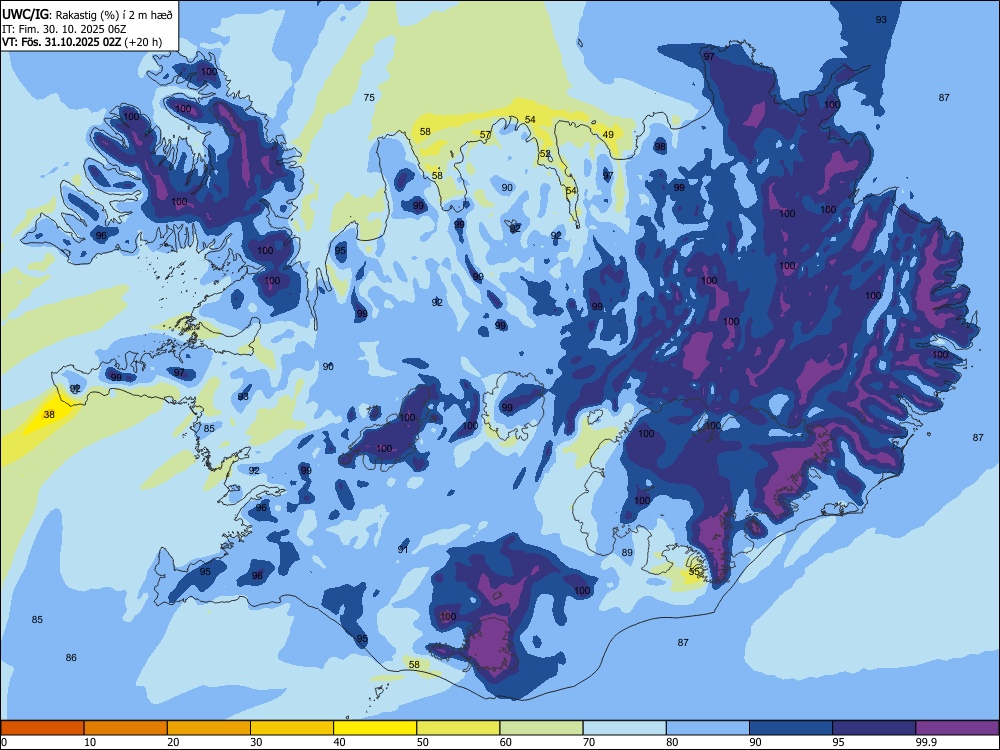Select the purple 99.9+ legend swatch

tap(957, 728)
